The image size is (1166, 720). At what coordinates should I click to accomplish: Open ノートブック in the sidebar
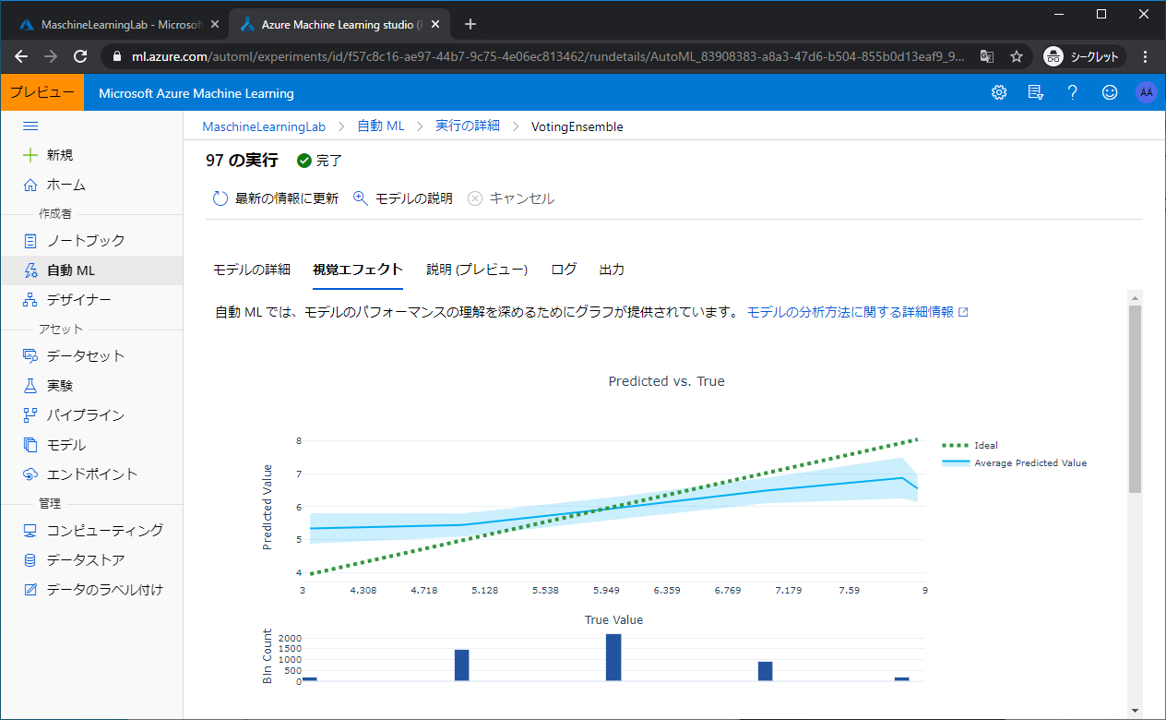point(85,241)
